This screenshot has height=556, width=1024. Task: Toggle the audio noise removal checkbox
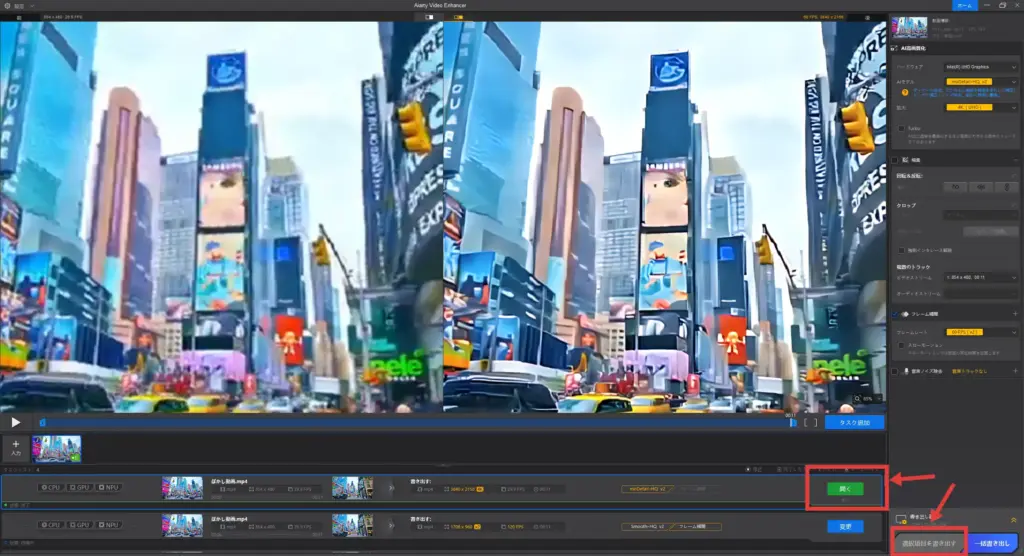tap(895, 371)
